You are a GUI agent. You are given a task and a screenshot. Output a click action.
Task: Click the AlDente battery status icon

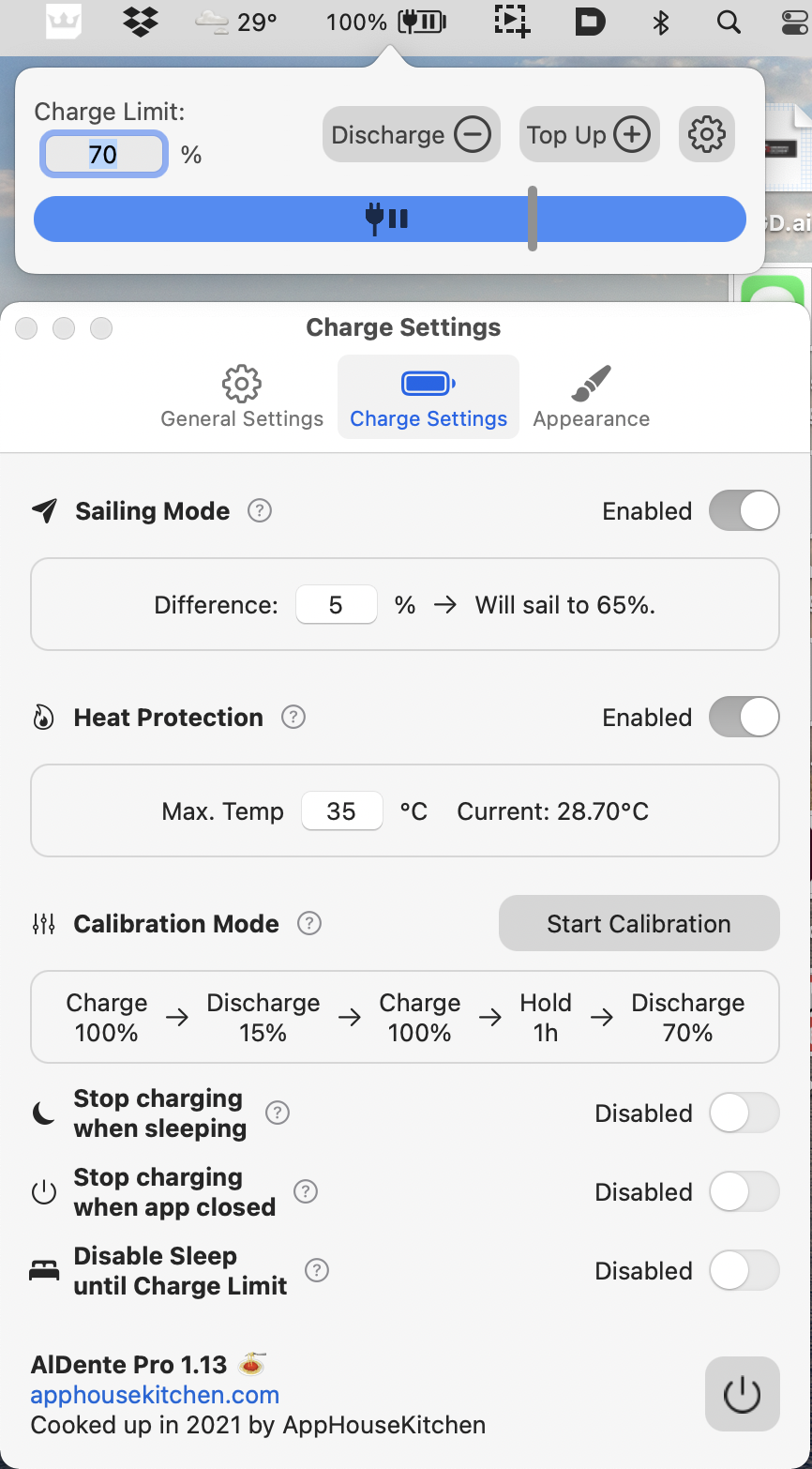tap(422, 22)
